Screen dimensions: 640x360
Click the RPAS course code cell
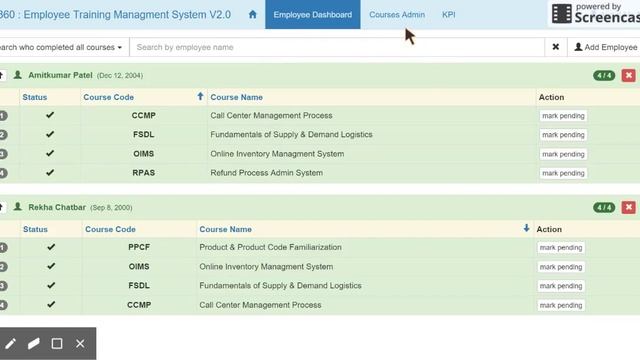click(x=144, y=173)
